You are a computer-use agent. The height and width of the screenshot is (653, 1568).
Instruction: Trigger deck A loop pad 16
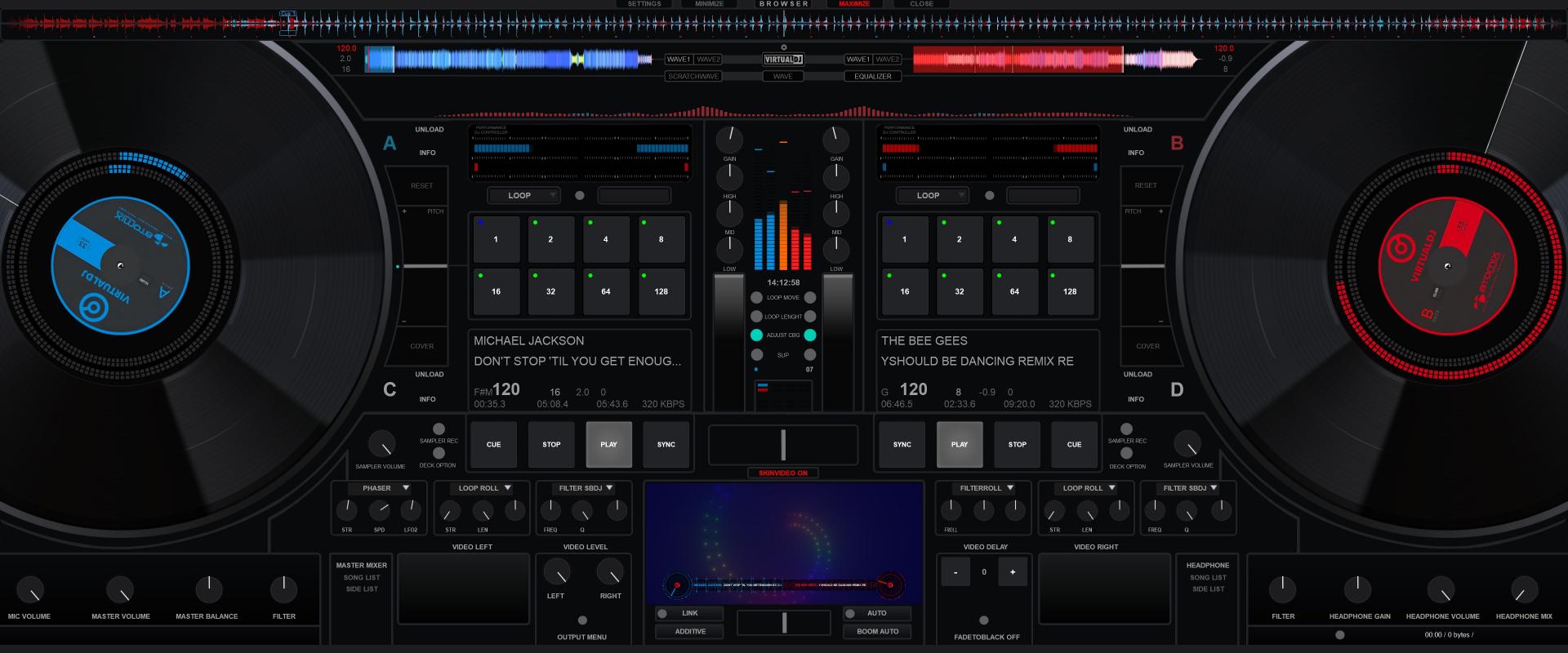click(x=496, y=291)
